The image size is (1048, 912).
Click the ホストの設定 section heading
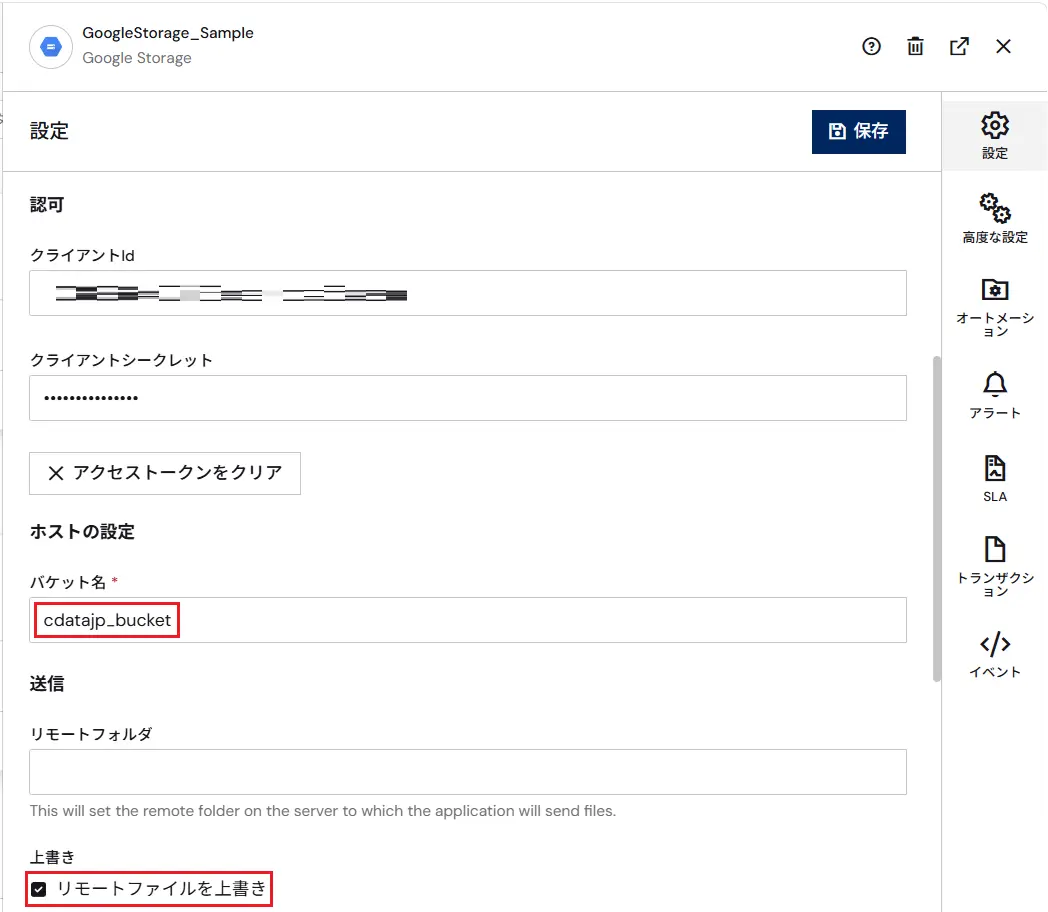click(82, 532)
